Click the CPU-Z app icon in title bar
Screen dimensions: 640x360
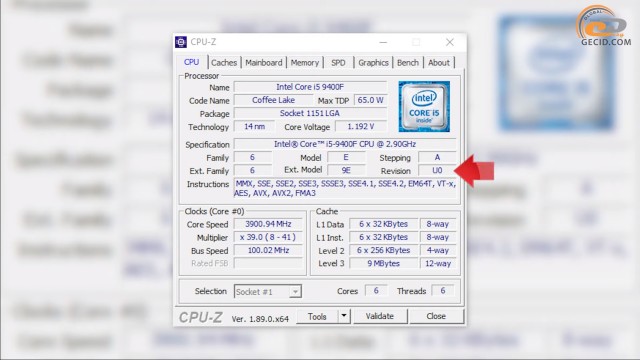coord(181,42)
